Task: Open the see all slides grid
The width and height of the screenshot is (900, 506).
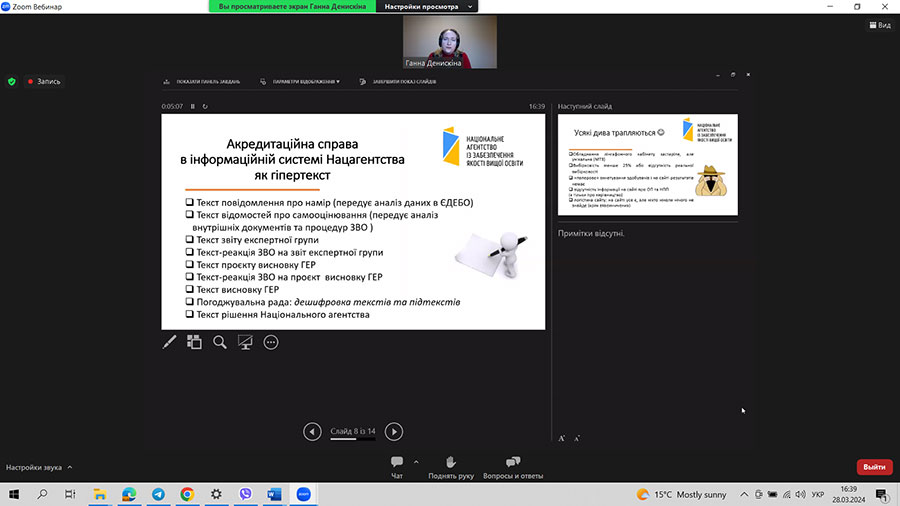Action: coord(195,342)
